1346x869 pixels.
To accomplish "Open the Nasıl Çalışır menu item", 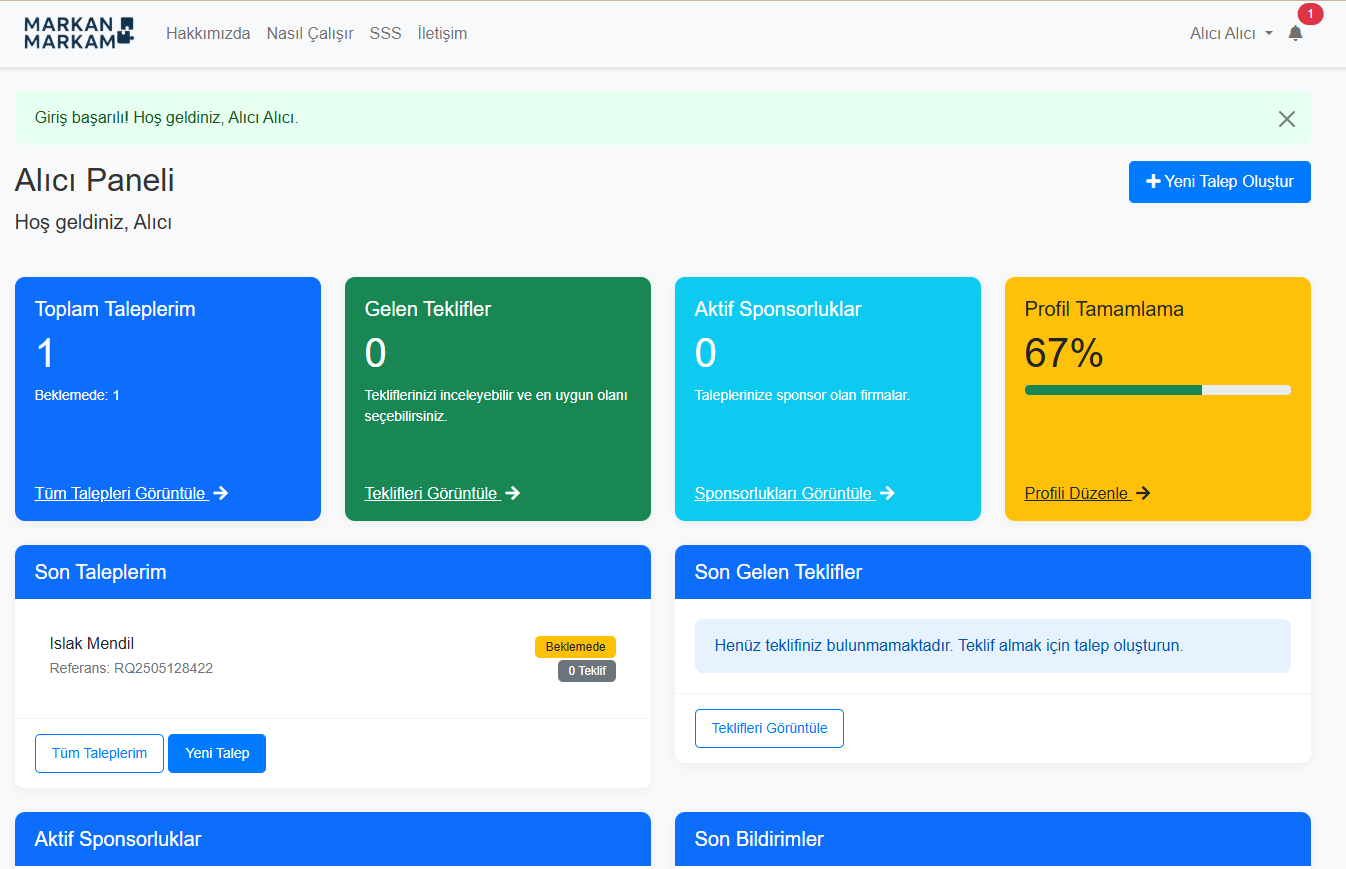I will coord(310,33).
